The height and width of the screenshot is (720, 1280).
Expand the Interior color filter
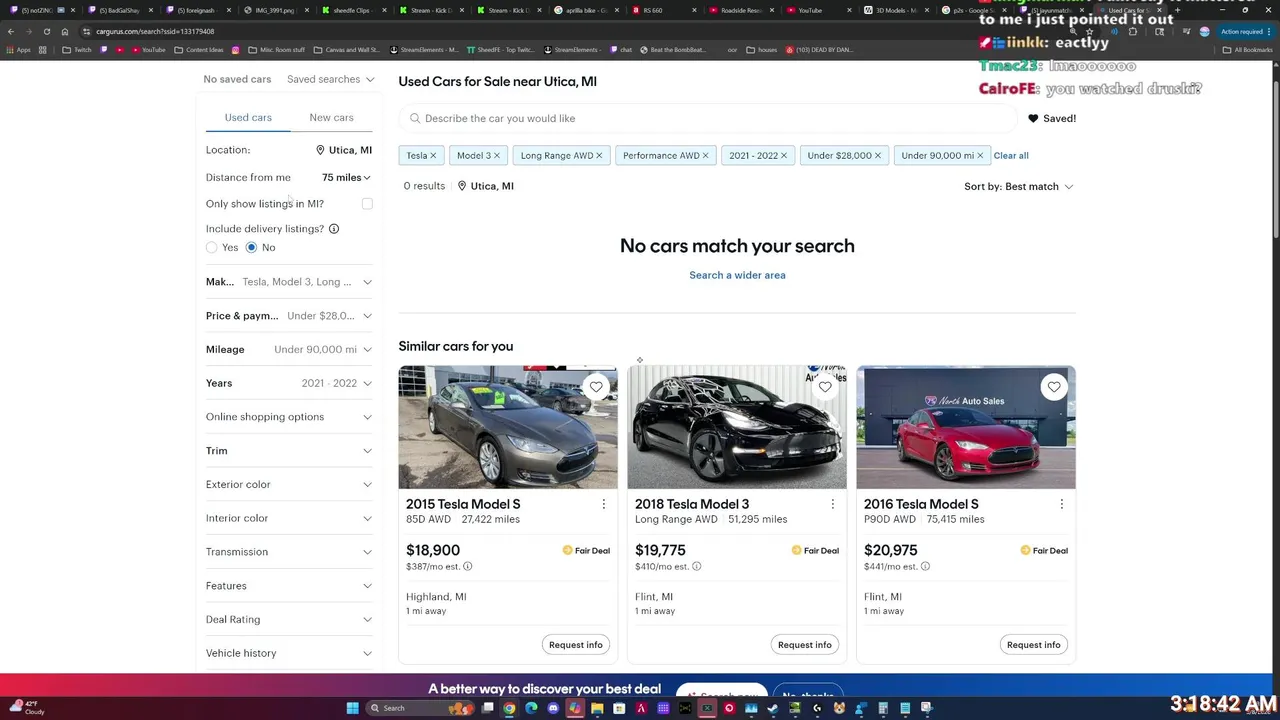point(289,518)
